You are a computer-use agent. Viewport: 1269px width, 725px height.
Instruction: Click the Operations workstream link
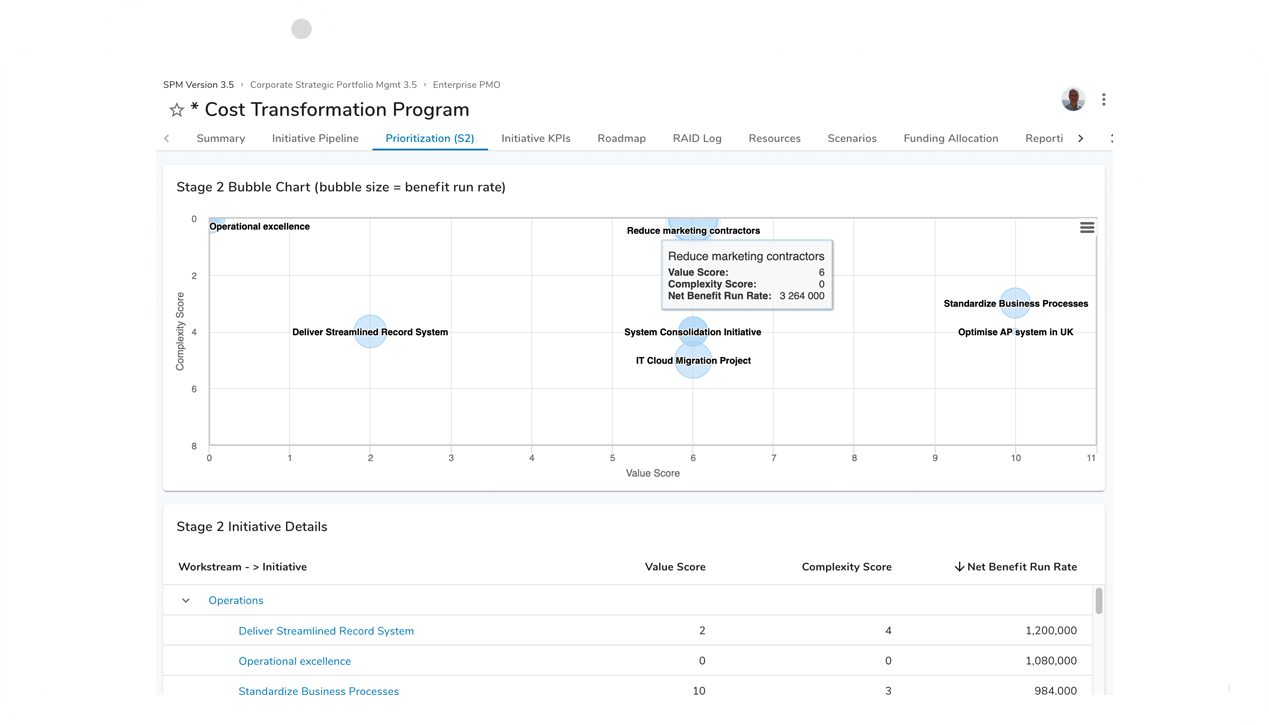point(236,601)
